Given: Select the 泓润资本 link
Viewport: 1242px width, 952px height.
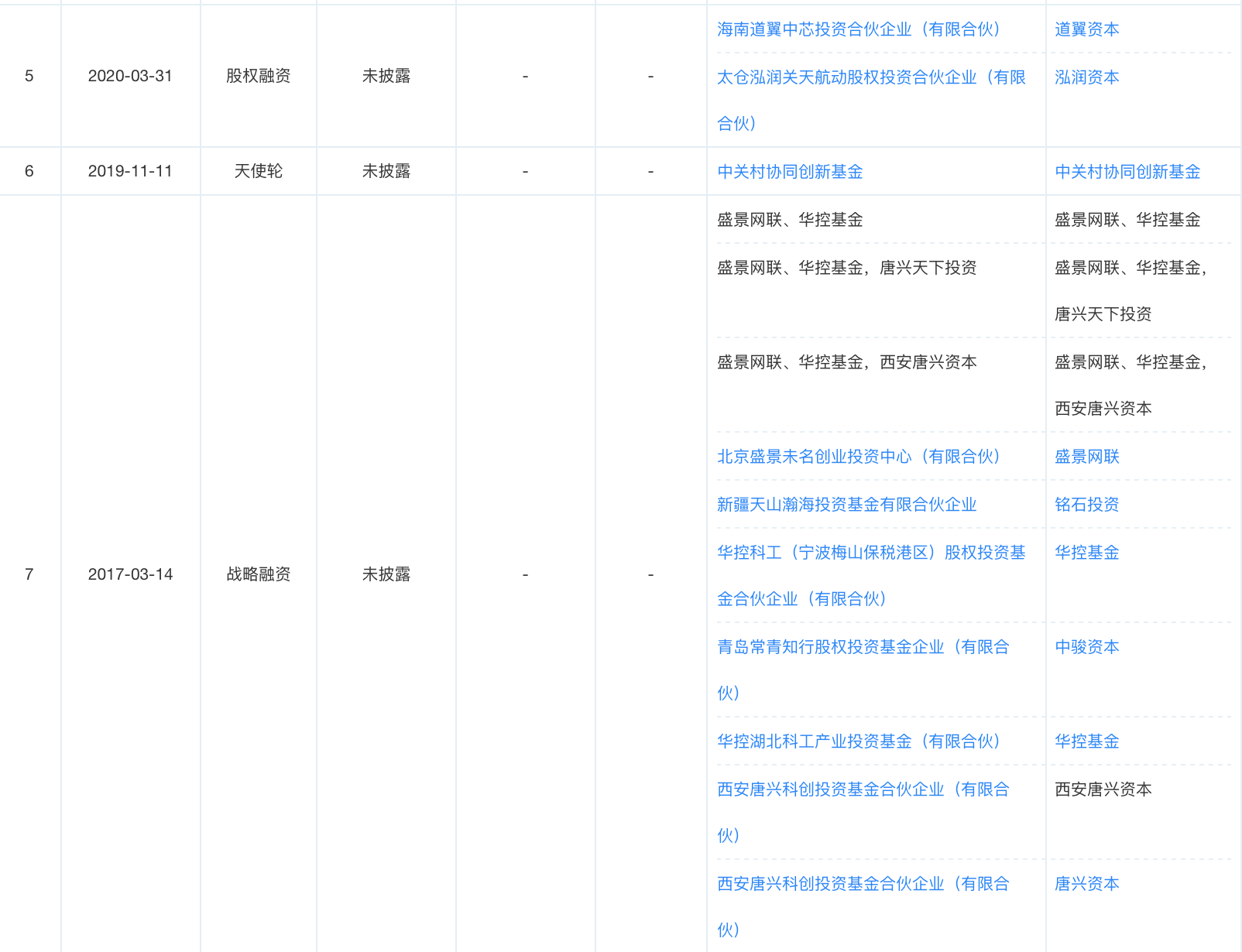Looking at the screenshot, I should coord(1086,77).
